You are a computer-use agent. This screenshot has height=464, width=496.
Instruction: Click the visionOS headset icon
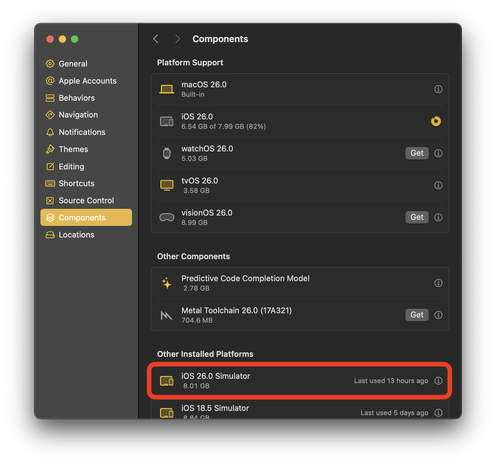(x=167, y=217)
